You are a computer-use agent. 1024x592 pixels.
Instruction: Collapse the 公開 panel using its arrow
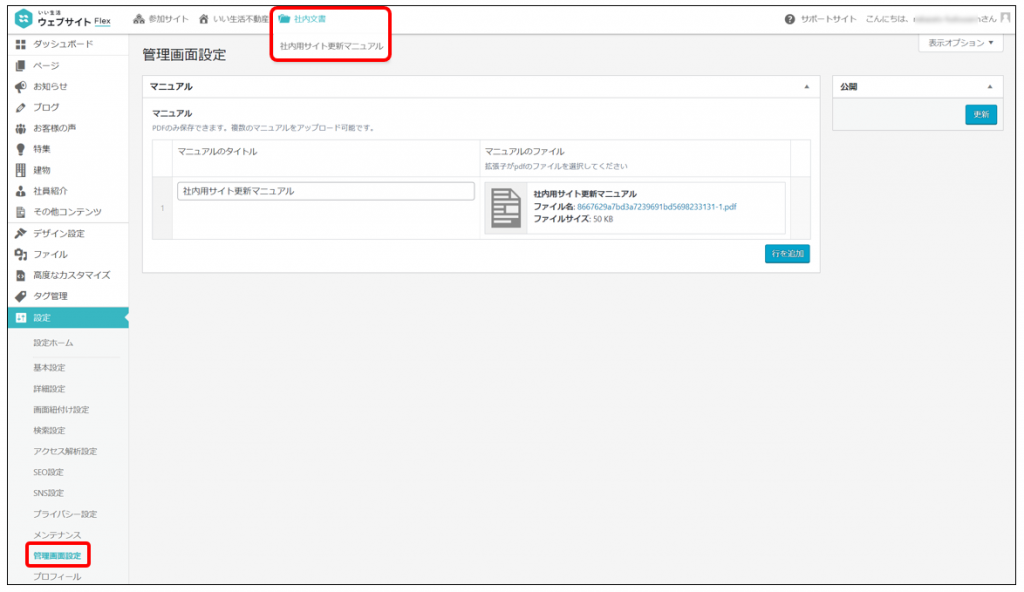[x=989, y=87]
